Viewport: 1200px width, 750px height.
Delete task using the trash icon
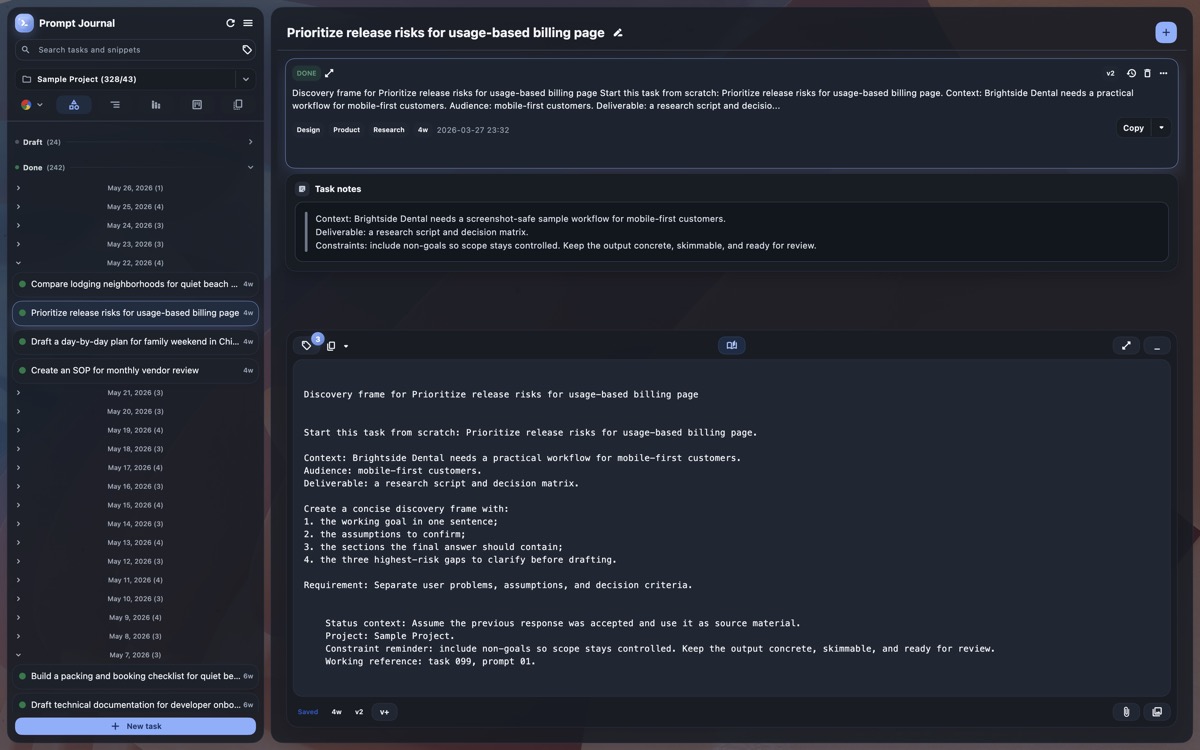click(x=1147, y=73)
